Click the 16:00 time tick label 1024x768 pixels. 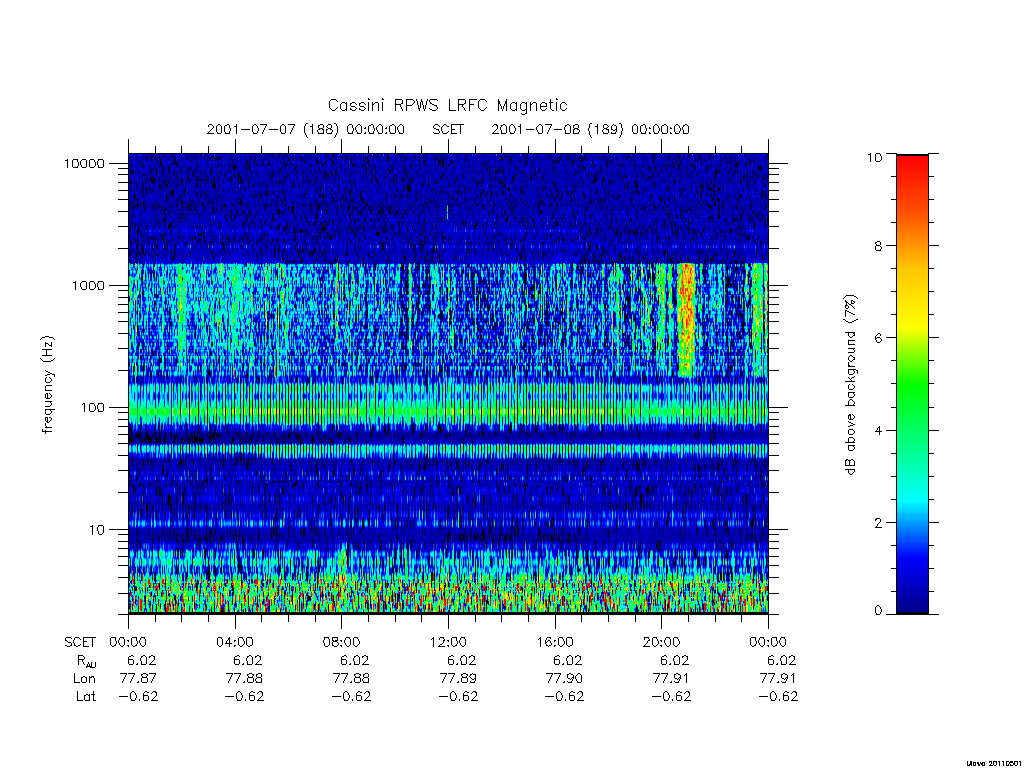(x=555, y=642)
